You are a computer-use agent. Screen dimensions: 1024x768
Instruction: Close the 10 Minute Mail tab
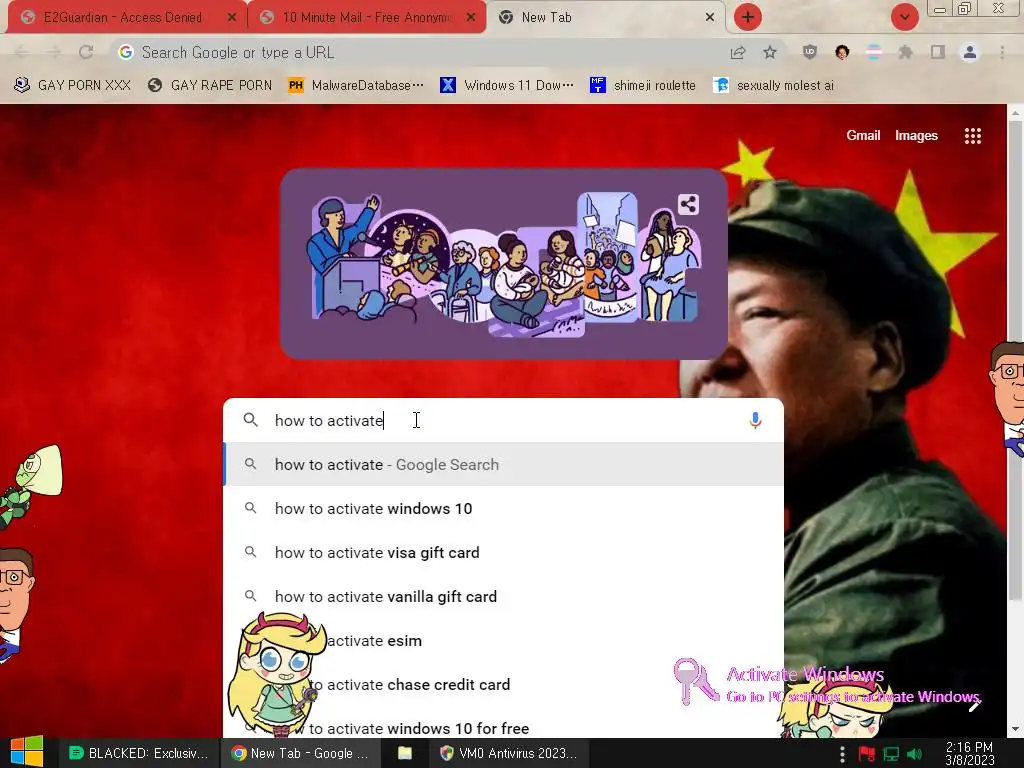coord(470,18)
